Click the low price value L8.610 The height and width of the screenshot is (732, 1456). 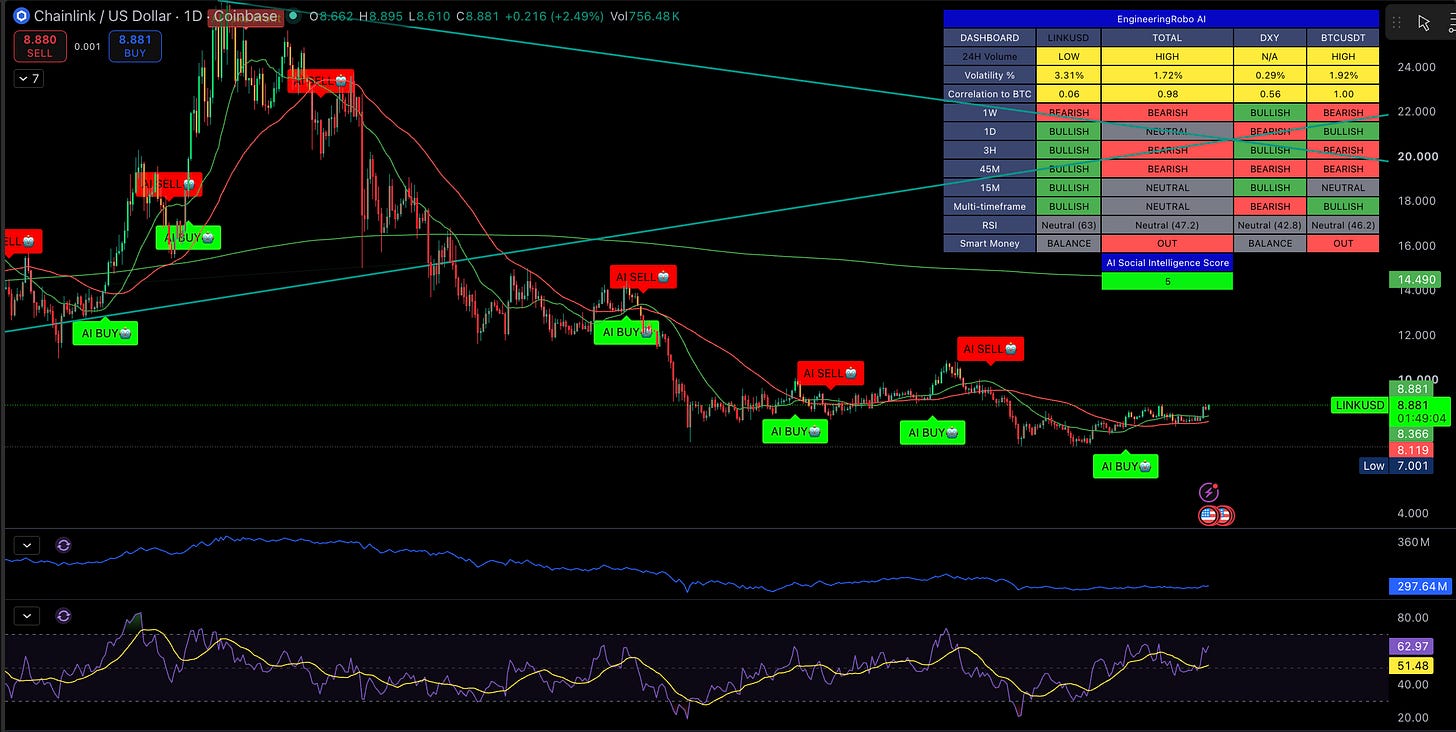coord(430,16)
